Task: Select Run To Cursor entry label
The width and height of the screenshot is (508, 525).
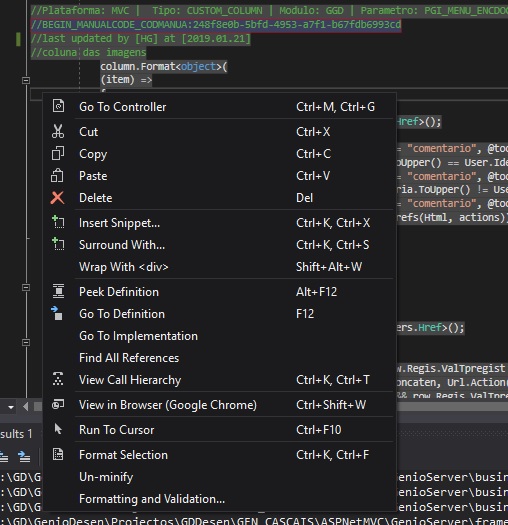Action: [x=117, y=430]
